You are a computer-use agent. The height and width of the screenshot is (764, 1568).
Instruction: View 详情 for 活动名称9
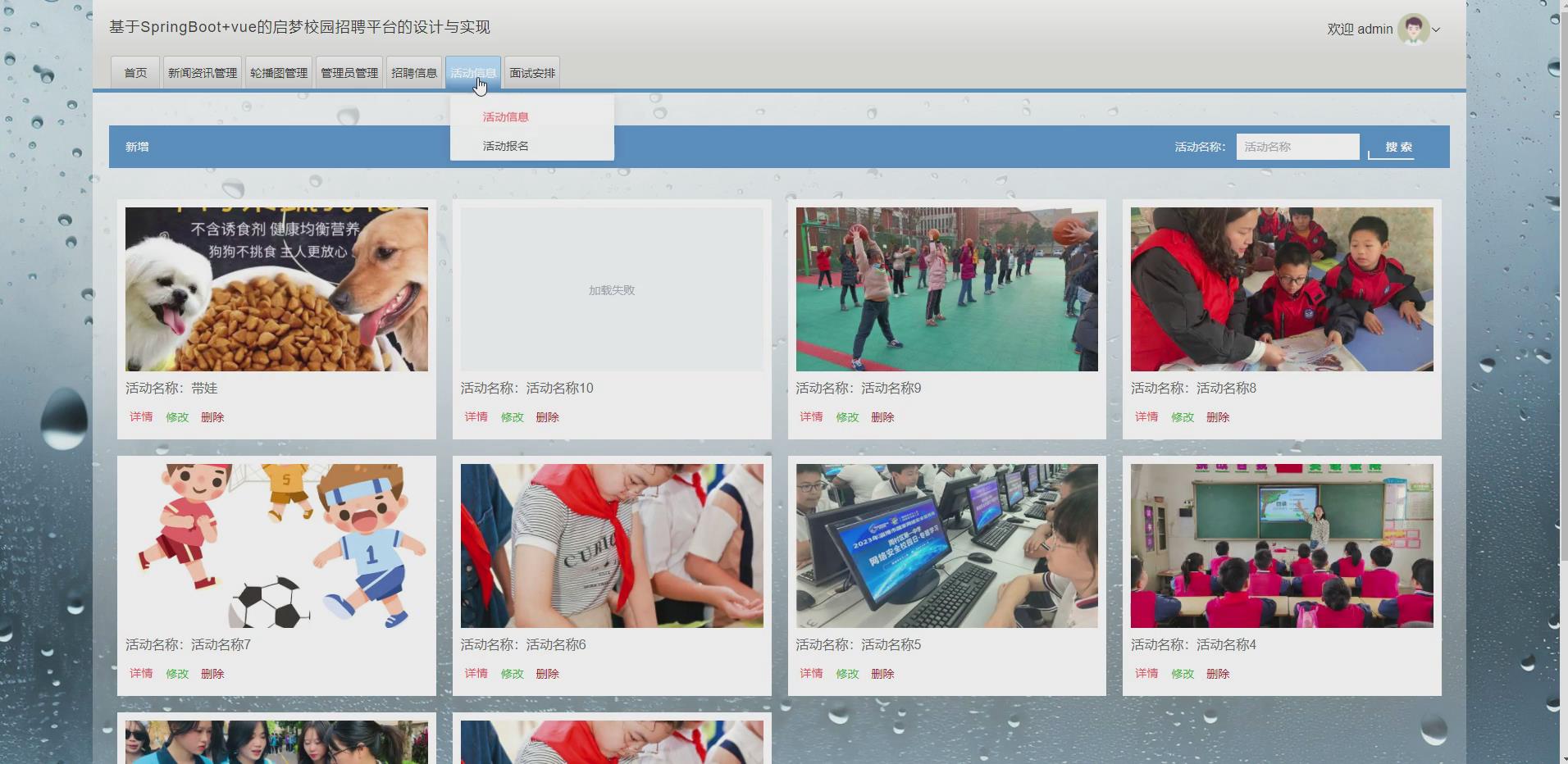(x=811, y=416)
